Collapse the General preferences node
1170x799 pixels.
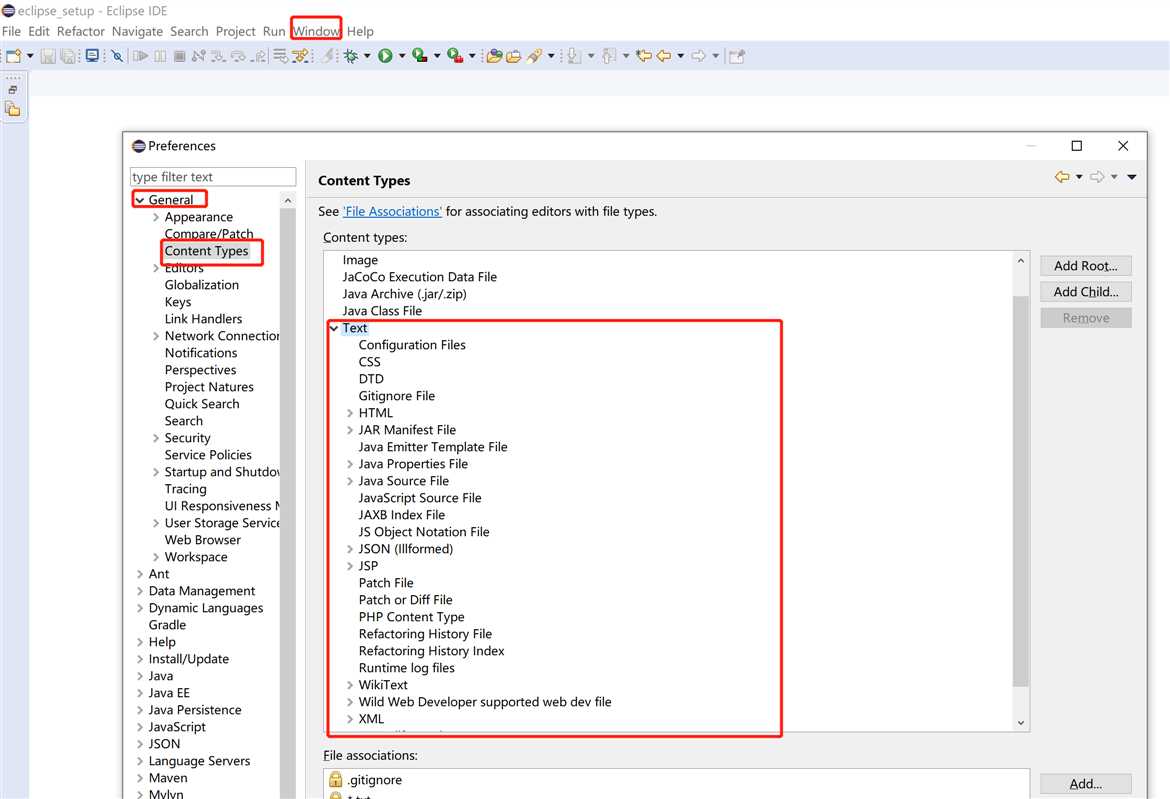(x=140, y=200)
